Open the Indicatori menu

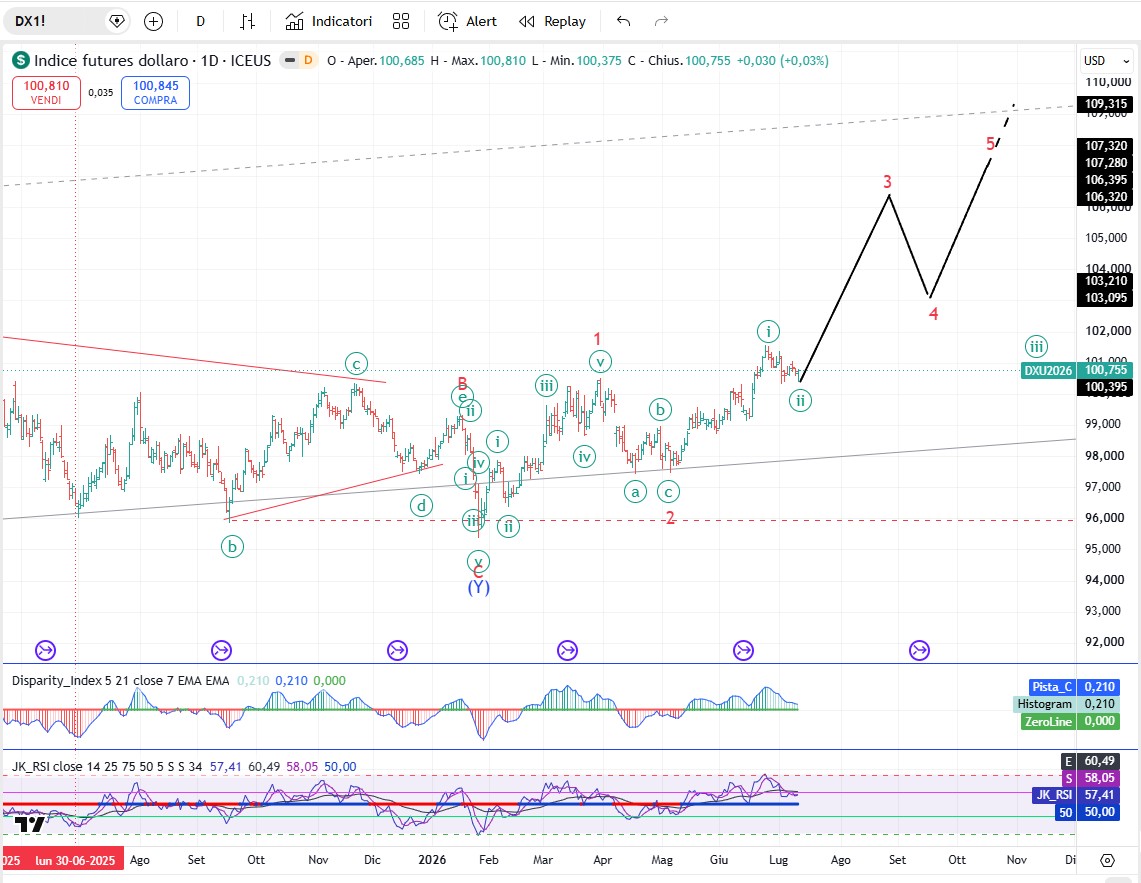click(328, 22)
